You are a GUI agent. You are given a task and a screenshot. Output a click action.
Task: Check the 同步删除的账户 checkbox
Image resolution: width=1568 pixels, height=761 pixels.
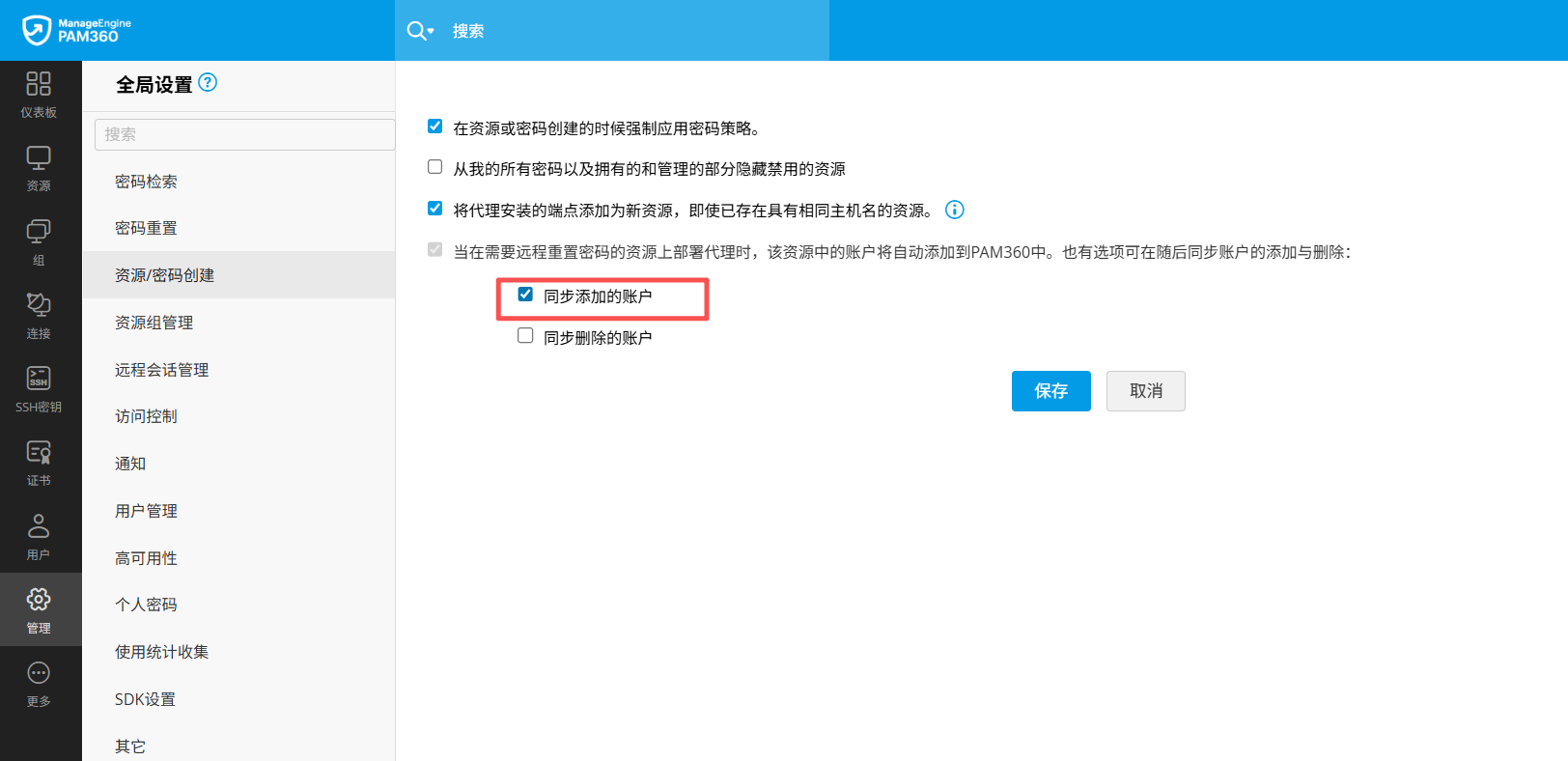tap(525, 336)
